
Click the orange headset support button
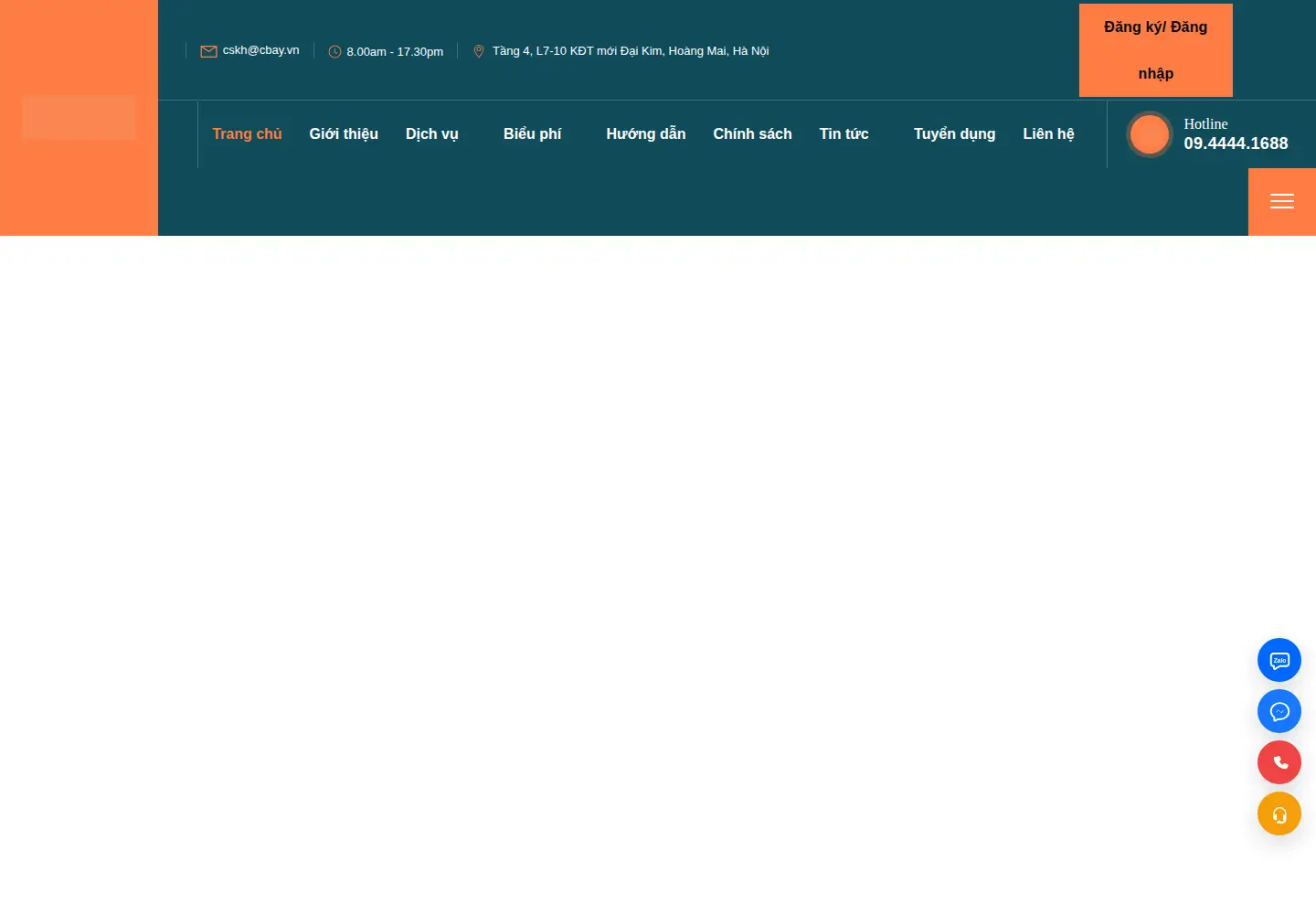1279,813
